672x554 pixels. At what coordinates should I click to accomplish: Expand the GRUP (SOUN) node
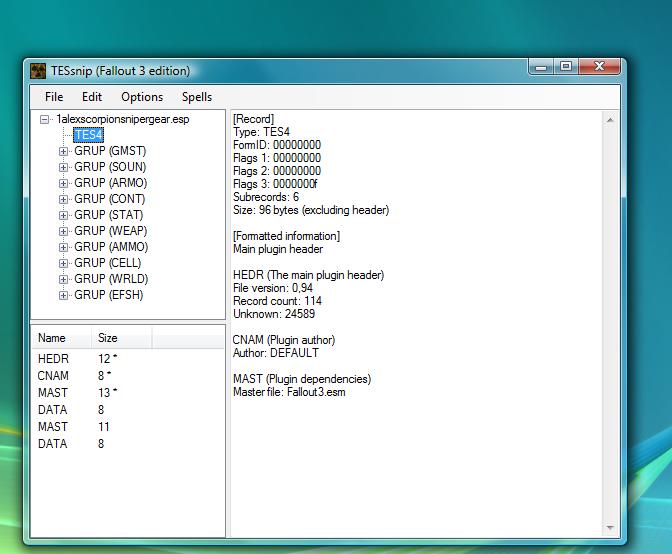point(63,167)
